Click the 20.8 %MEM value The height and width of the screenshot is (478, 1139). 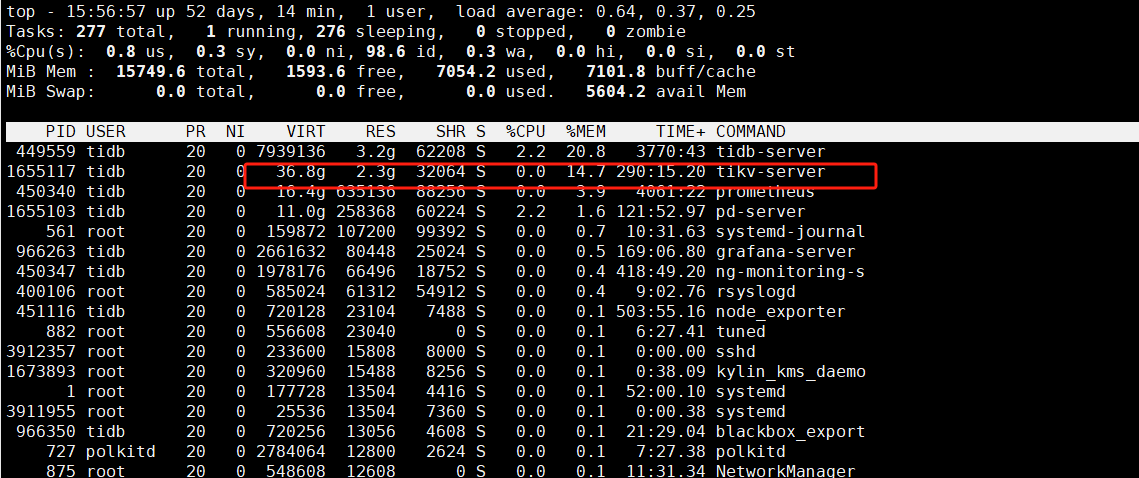(586, 152)
